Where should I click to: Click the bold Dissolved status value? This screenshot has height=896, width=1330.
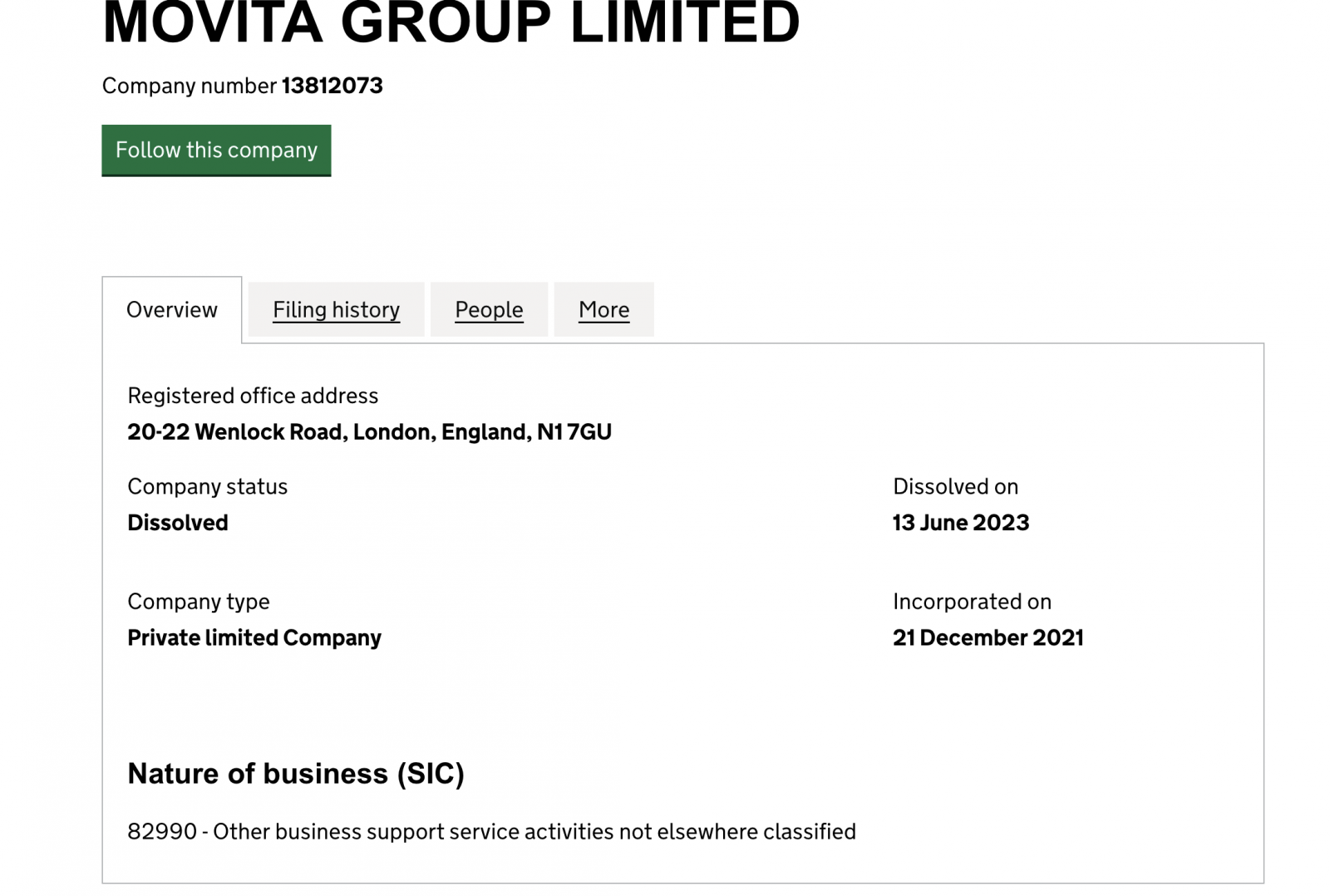pyautogui.click(x=178, y=523)
